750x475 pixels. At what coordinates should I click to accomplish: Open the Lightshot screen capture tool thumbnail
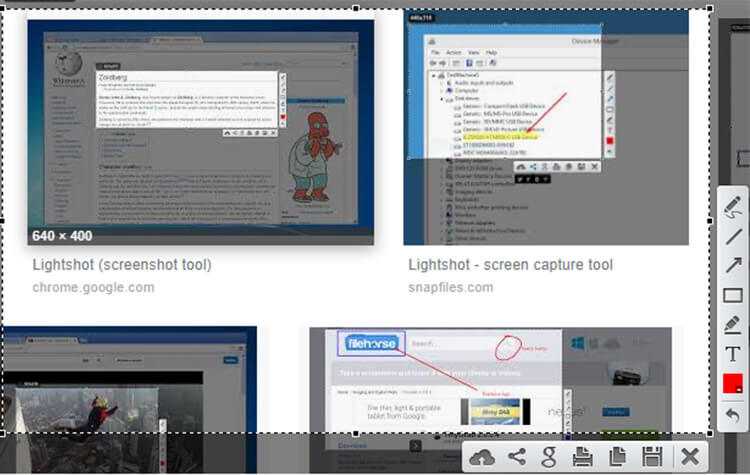(x=546, y=128)
